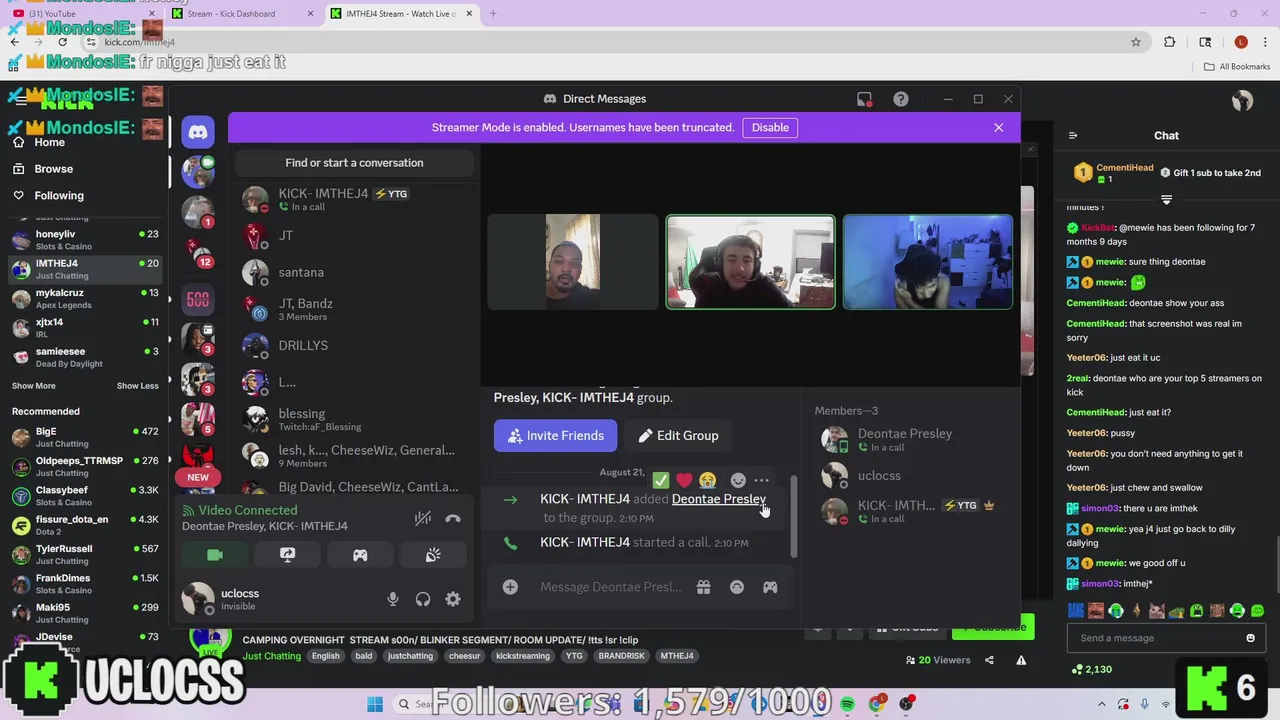
Task: Add checkmark reaction on system message
Action: click(x=660, y=481)
